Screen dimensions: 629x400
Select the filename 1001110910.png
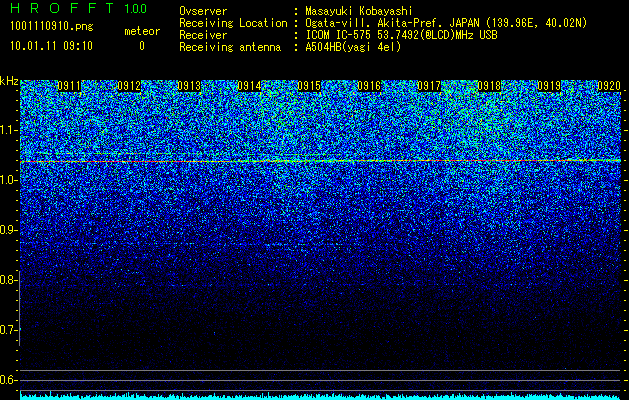coord(51,26)
